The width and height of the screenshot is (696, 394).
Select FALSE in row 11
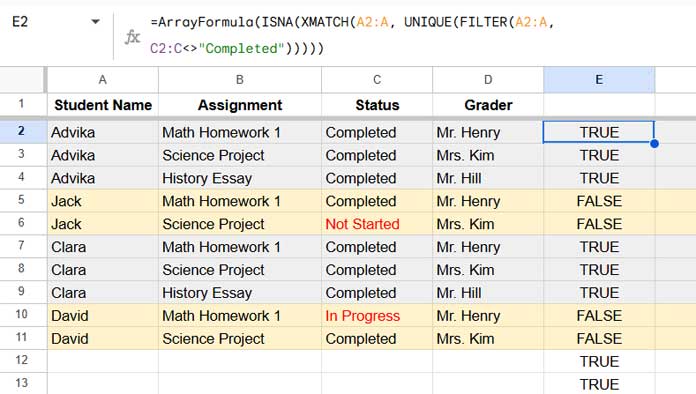[x=599, y=339]
